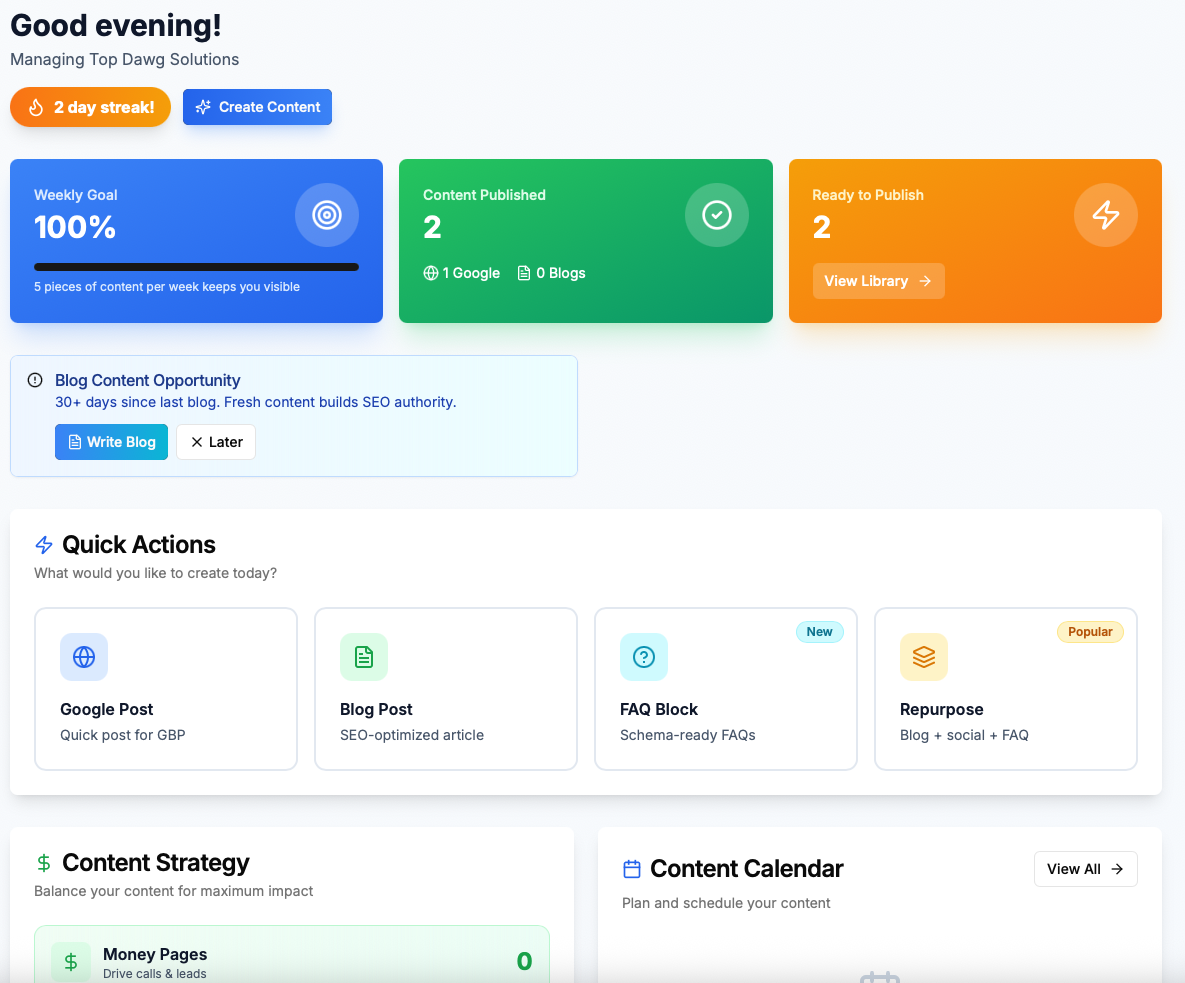The height and width of the screenshot is (983, 1185).
Task: Click the dollar icon beside Content Strategy heading
Action: (x=44, y=863)
